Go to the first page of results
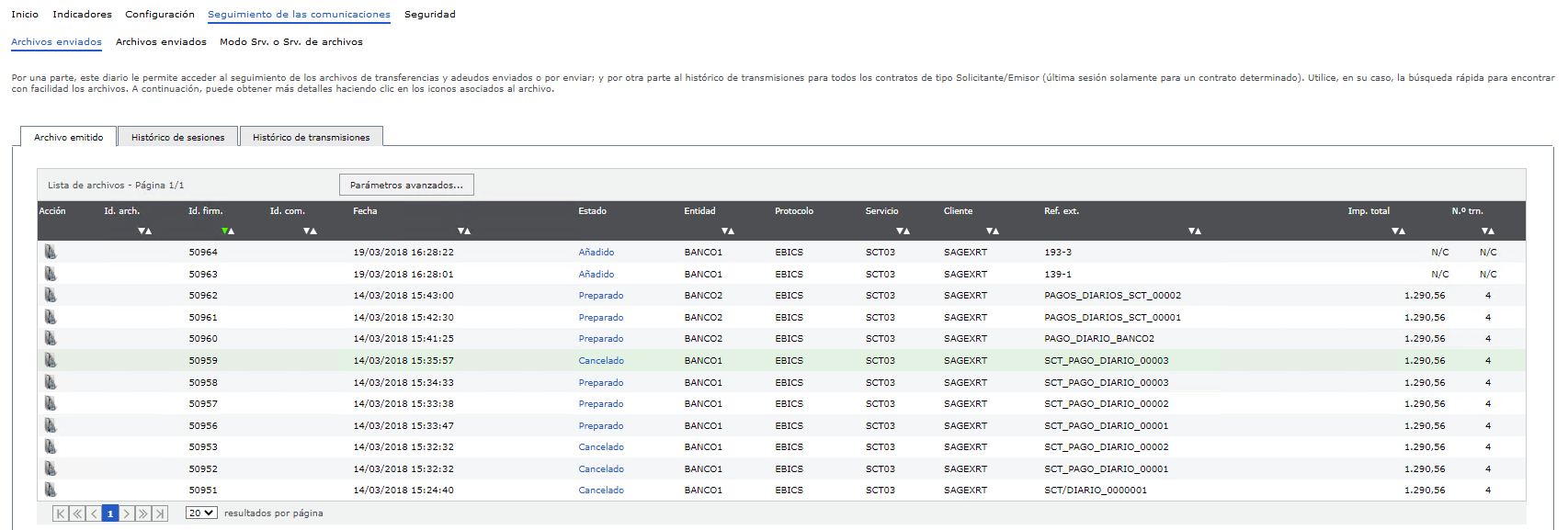Screen dimensions: 1568x530 61,513
